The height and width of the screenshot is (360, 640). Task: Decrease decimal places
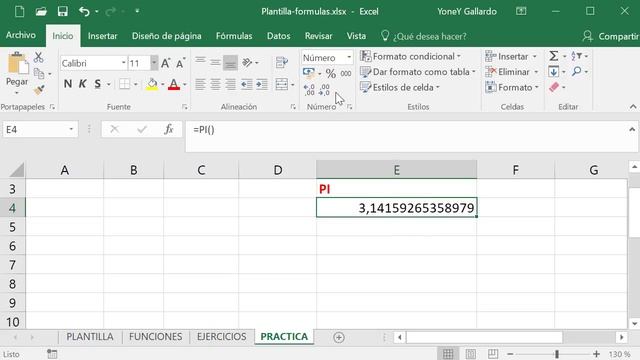point(324,90)
